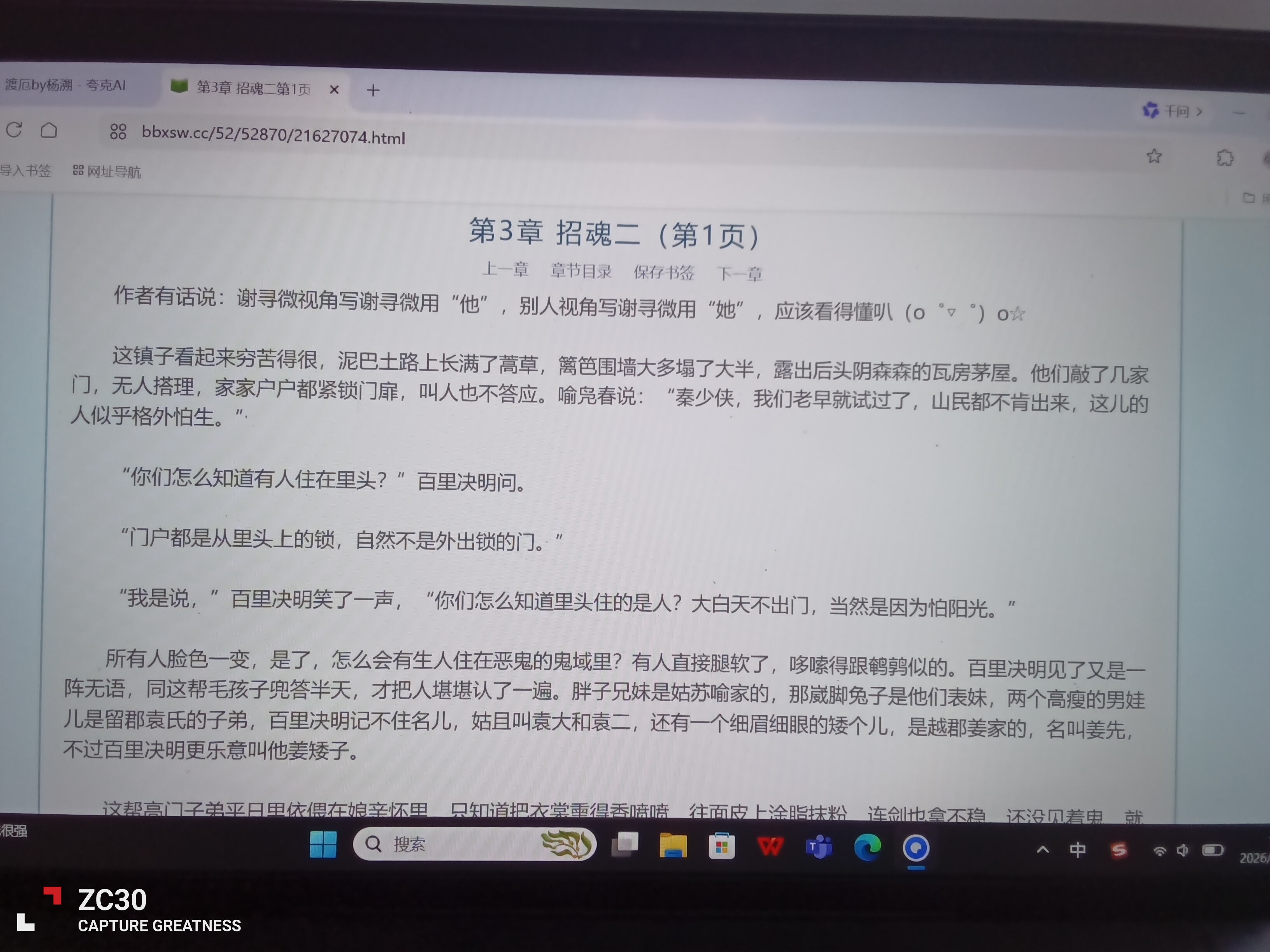Click the Quark browser taskbar icon
Image resolution: width=1270 pixels, height=952 pixels.
(x=916, y=848)
